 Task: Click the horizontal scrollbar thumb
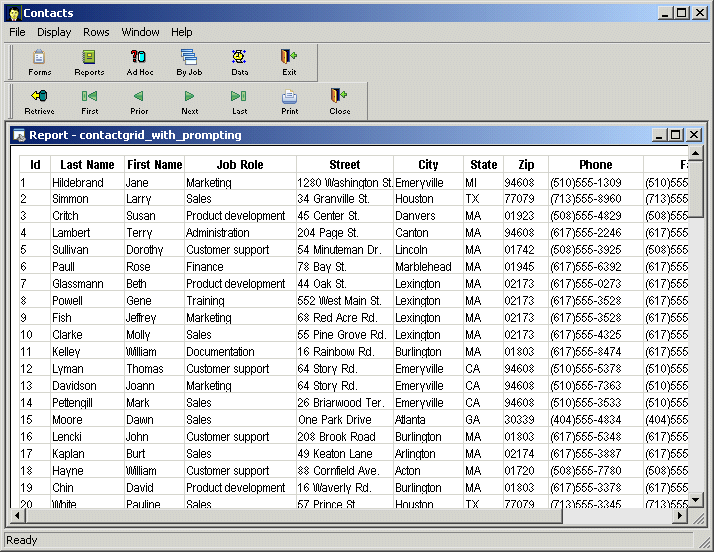pyautogui.click(x=294, y=516)
